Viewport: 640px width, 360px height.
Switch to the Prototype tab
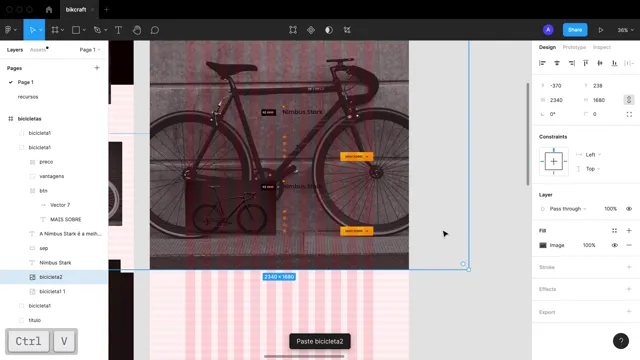tap(574, 47)
